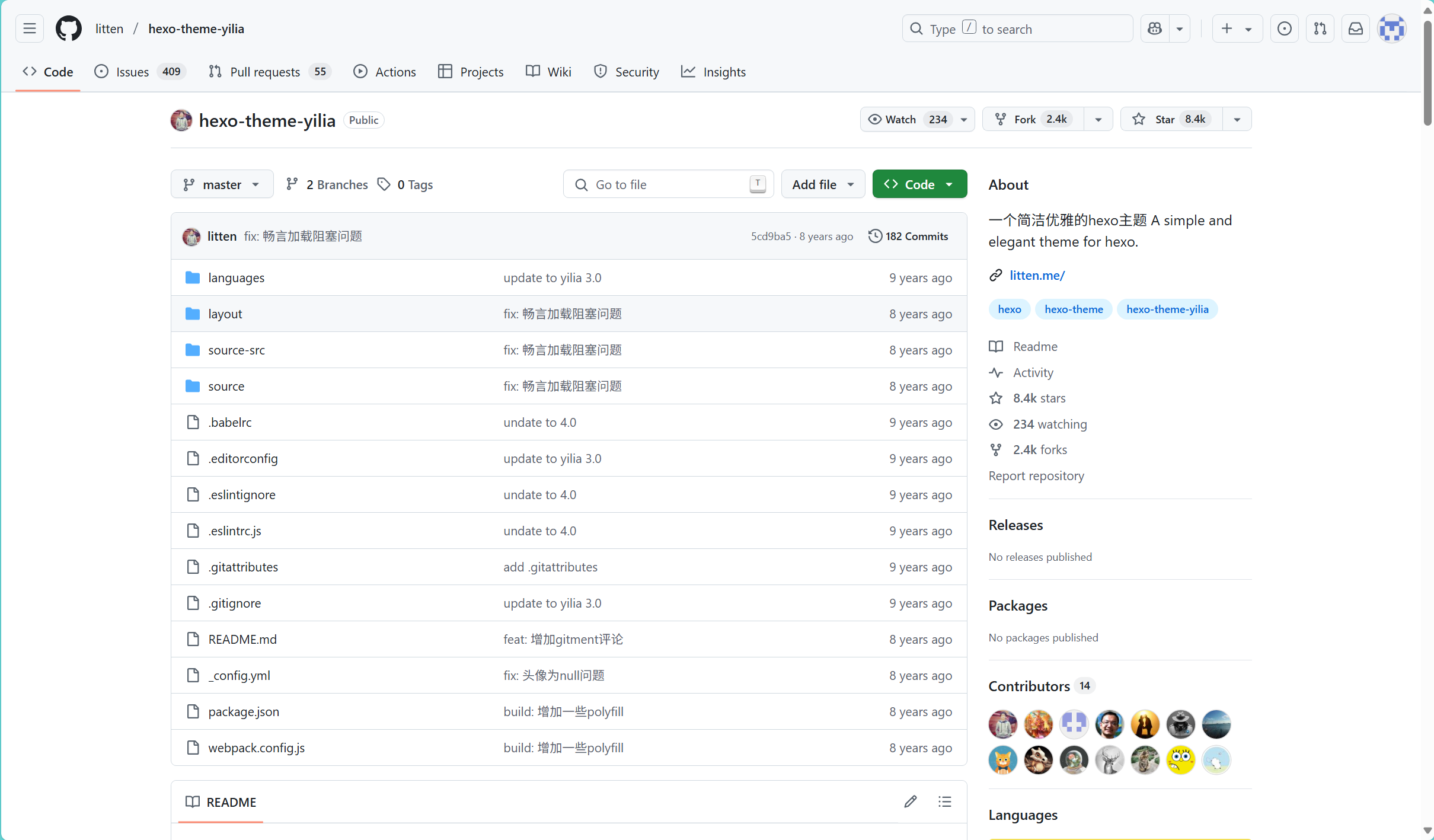Click Report repository link
Screen dimensions: 1434x840
click(1036, 475)
